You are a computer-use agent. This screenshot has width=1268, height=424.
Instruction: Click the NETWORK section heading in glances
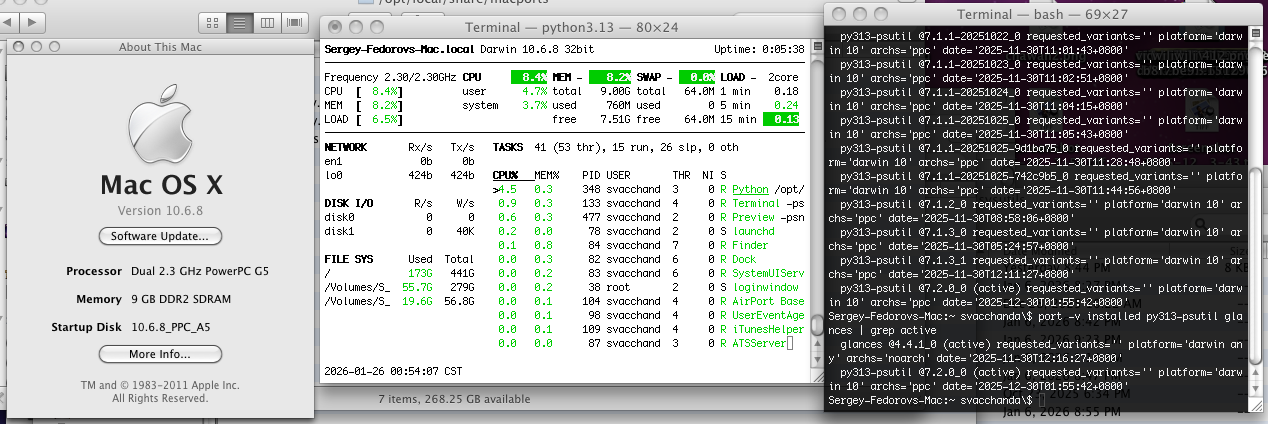tap(346, 147)
